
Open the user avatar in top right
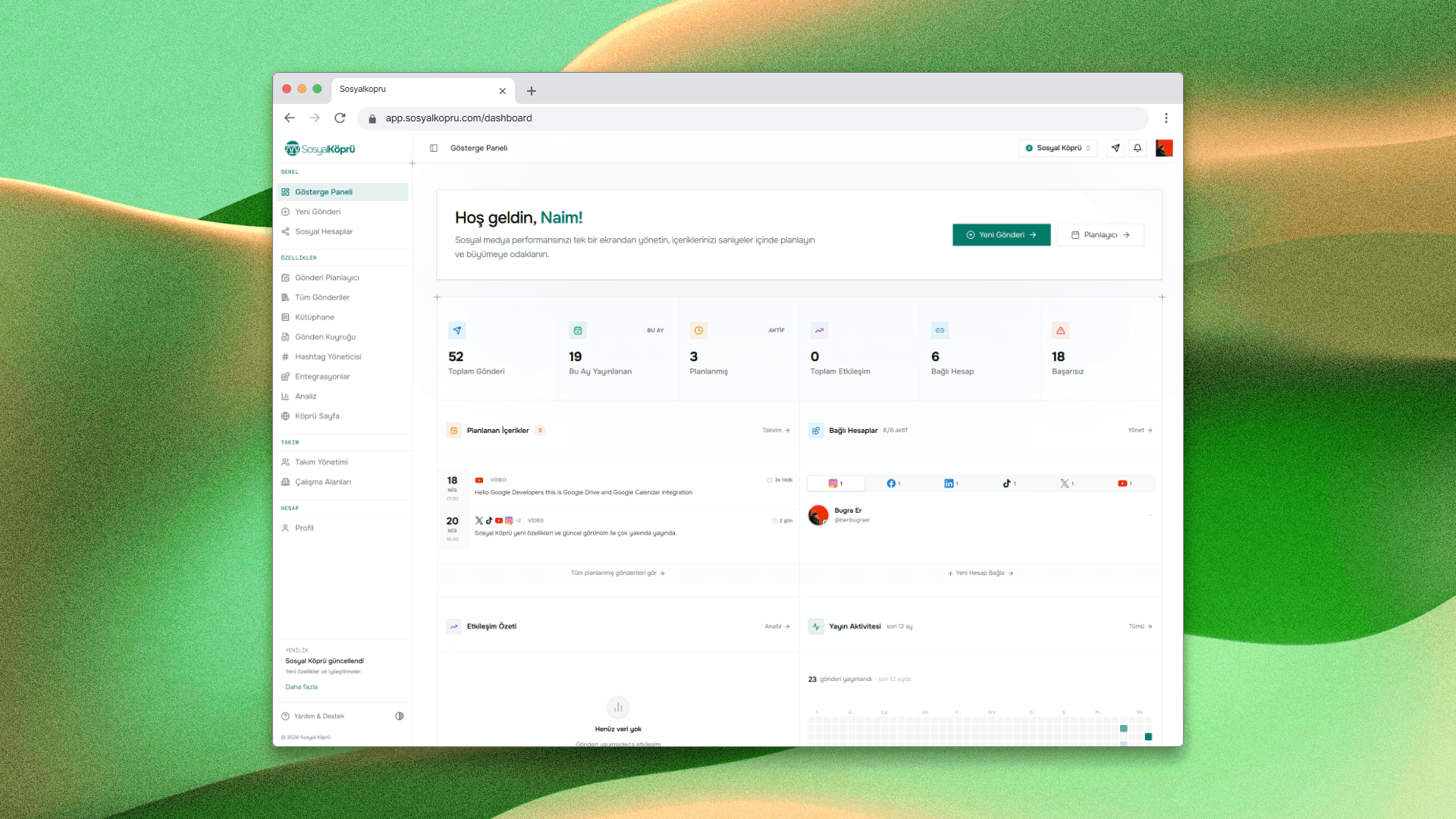1164,148
